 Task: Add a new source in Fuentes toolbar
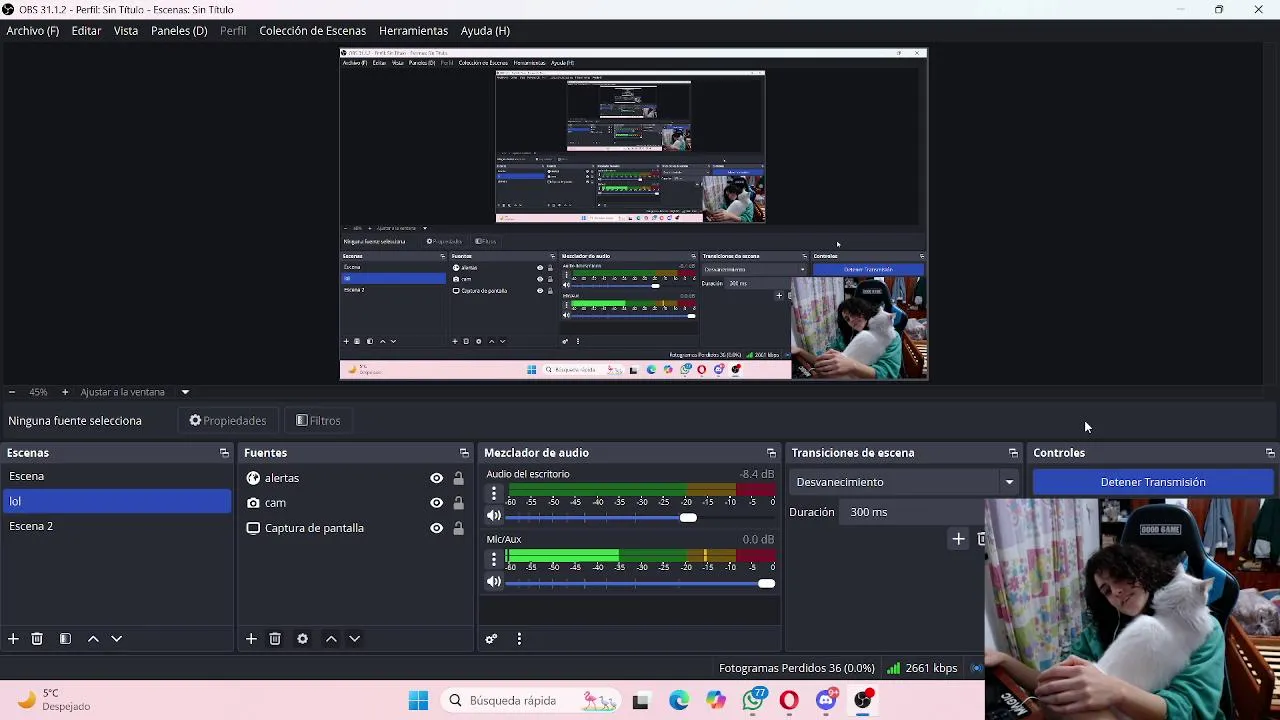click(x=251, y=639)
